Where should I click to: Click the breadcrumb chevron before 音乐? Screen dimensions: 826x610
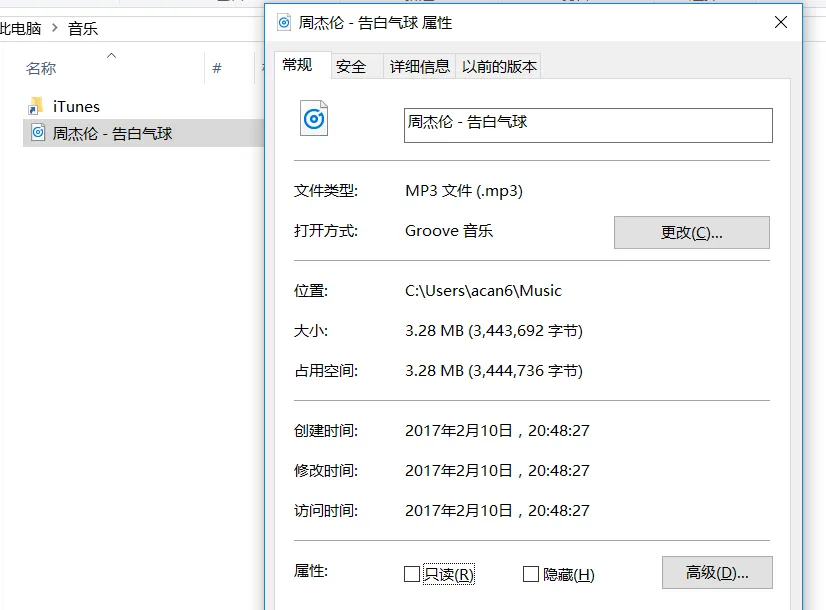point(55,27)
